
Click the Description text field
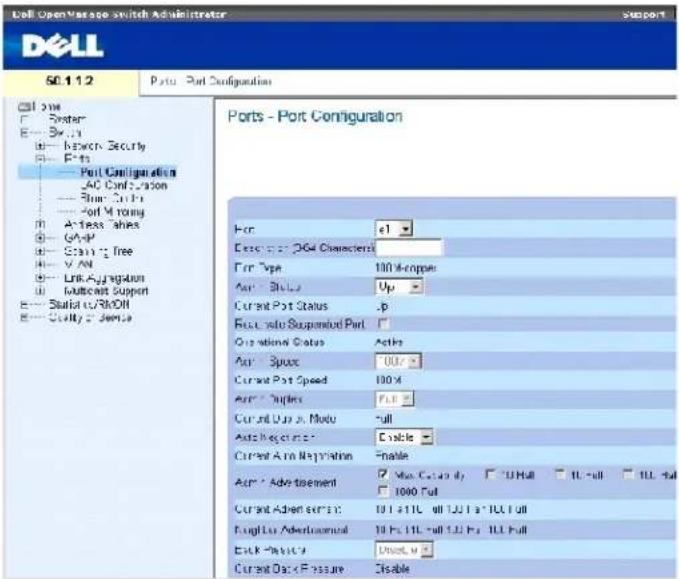408,248
